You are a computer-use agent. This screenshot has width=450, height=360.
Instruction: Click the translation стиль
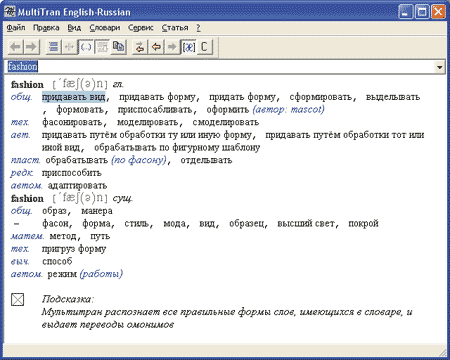[137, 224]
